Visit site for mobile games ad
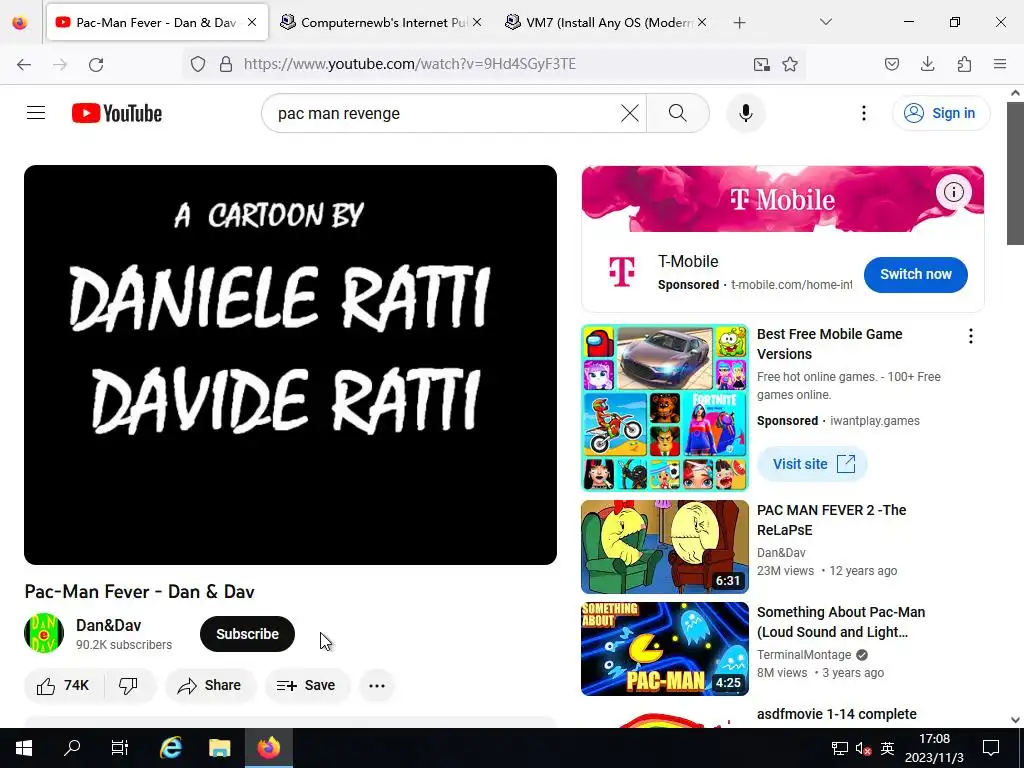The width and height of the screenshot is (1024, 768). [x=812, y=464]
